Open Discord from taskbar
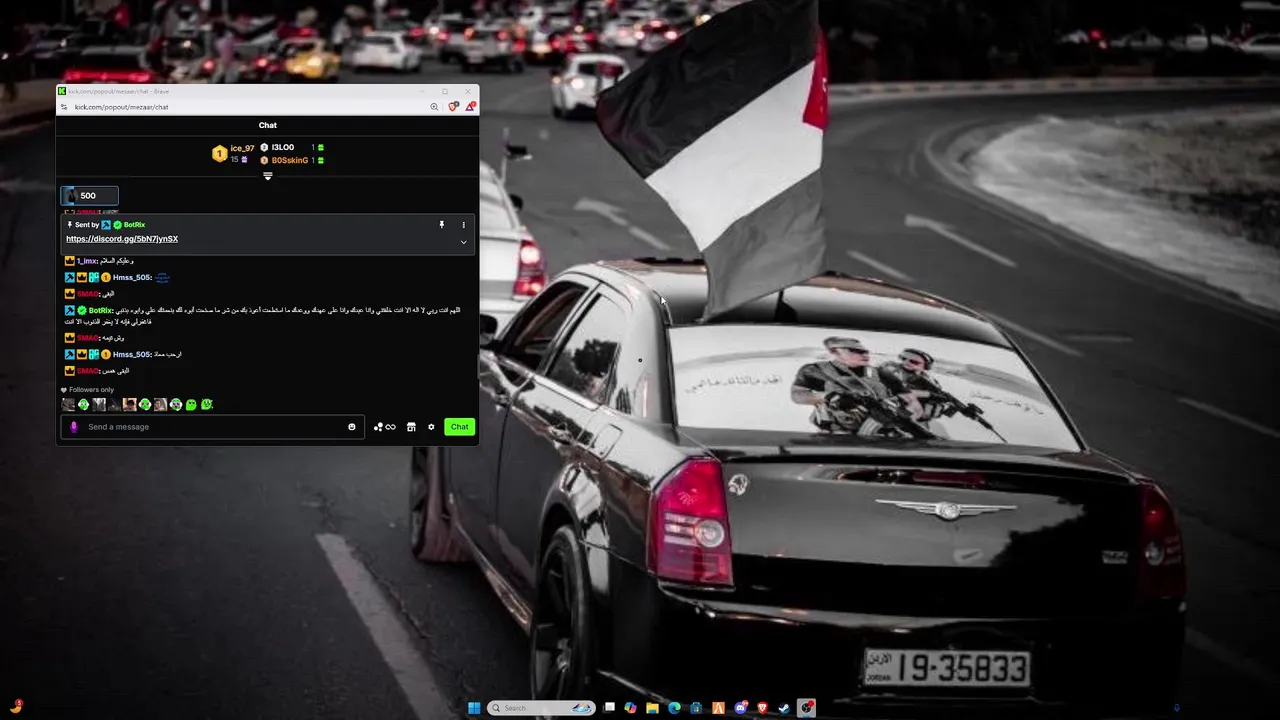The width and height of the screenshot is (1280, 720). tap(741, 708)
